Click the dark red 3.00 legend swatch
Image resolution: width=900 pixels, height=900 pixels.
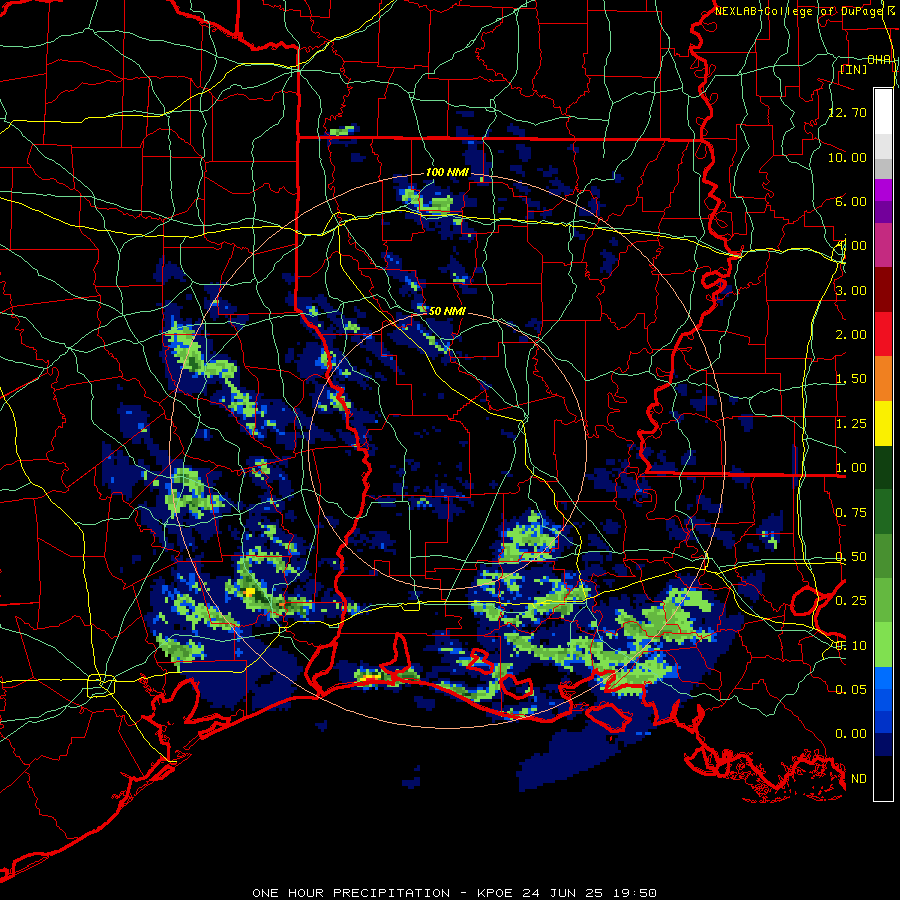click(x=883, y=290)
